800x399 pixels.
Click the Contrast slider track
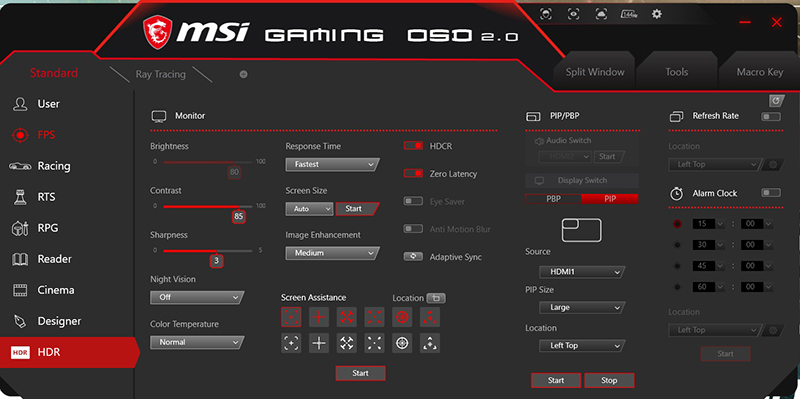pos(208,206)
